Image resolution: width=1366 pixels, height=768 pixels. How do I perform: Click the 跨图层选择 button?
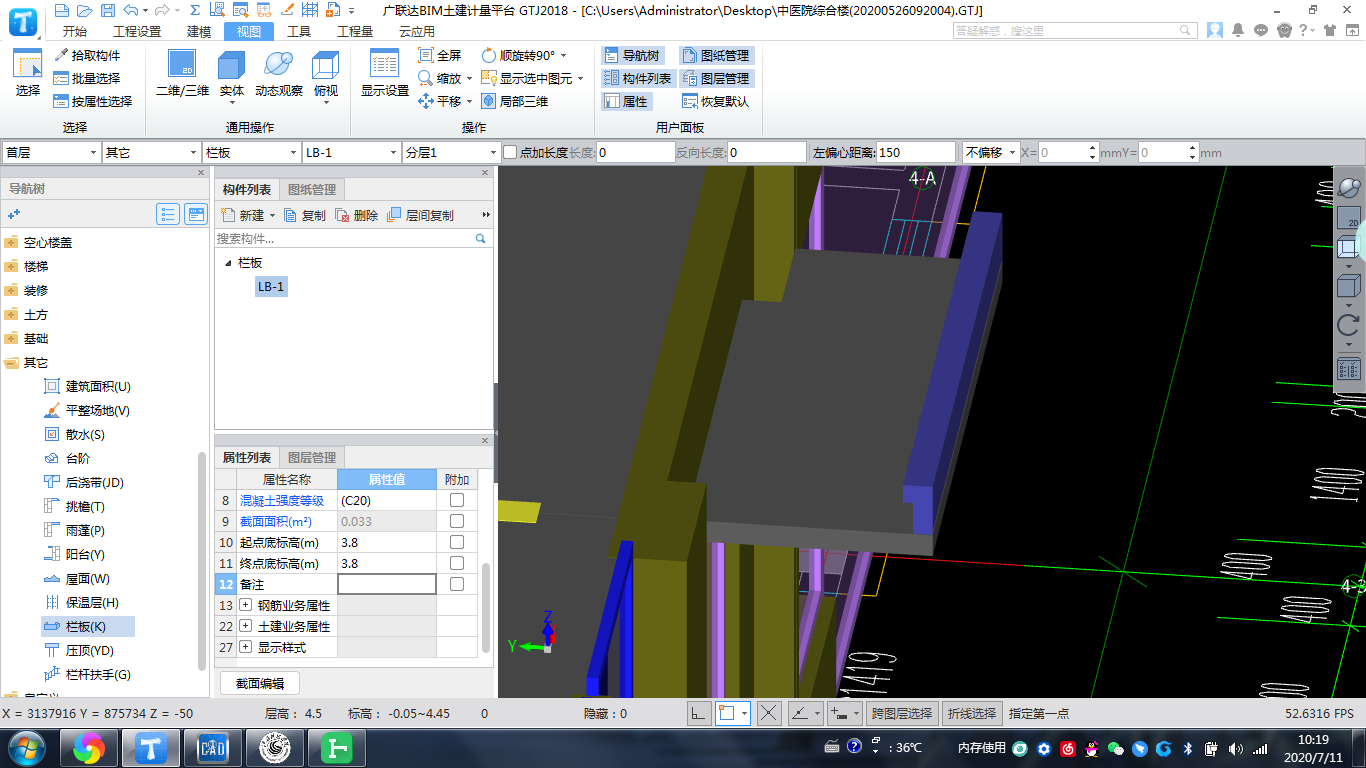pyautogui.click(x=902, y=713)
